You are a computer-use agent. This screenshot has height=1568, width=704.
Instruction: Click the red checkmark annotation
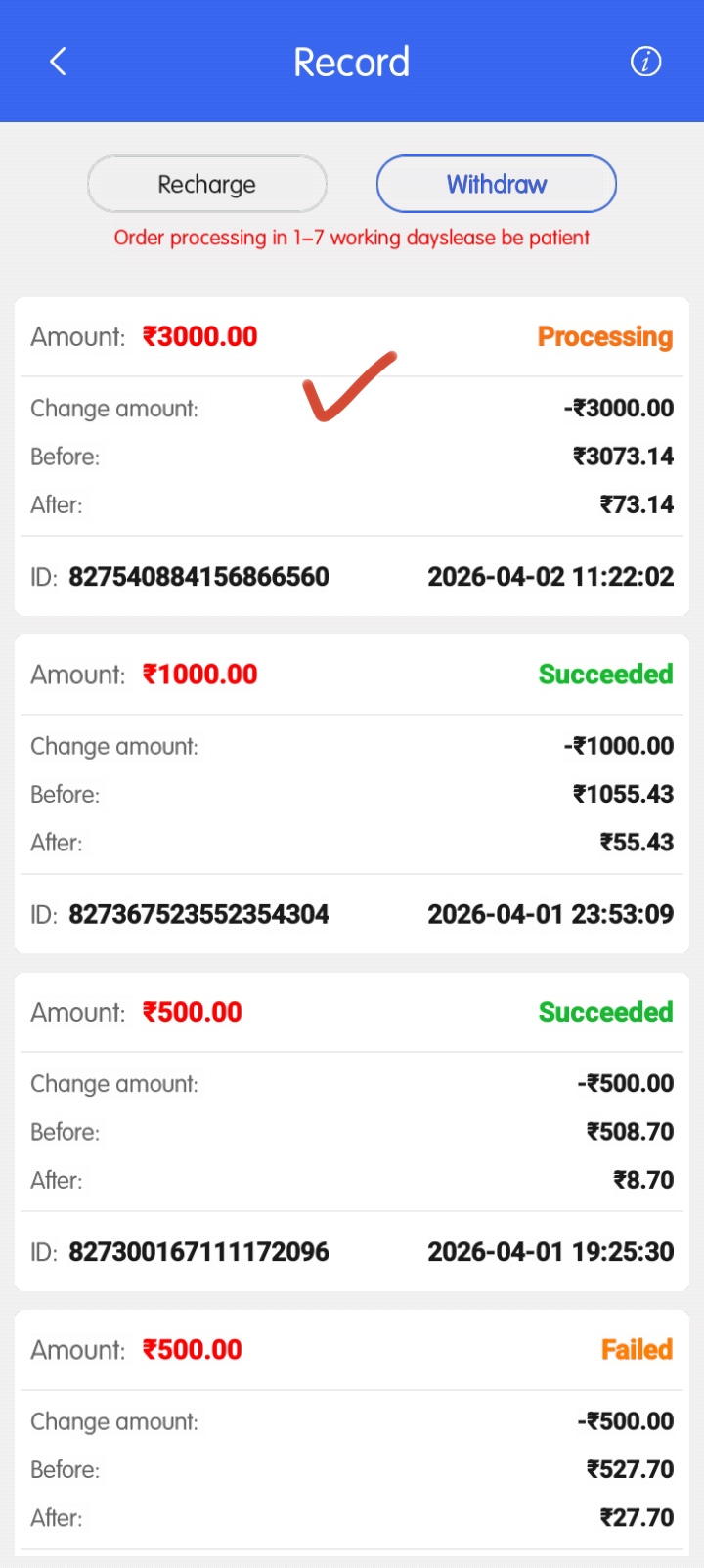(x=347, y=387)
